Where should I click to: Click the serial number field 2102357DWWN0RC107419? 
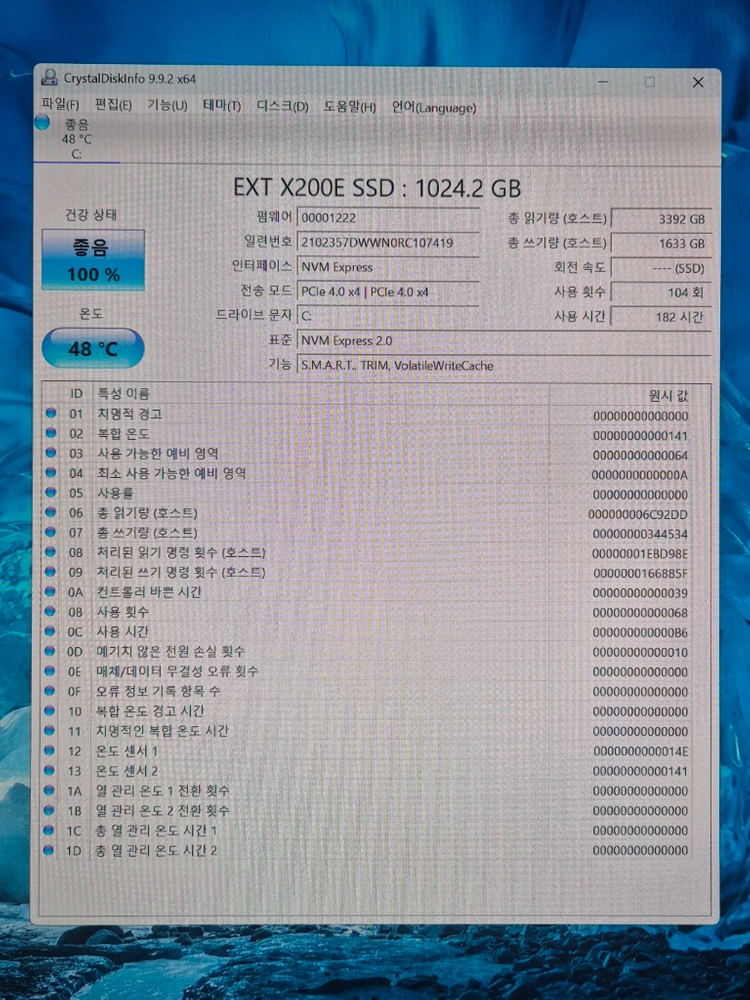388,242
